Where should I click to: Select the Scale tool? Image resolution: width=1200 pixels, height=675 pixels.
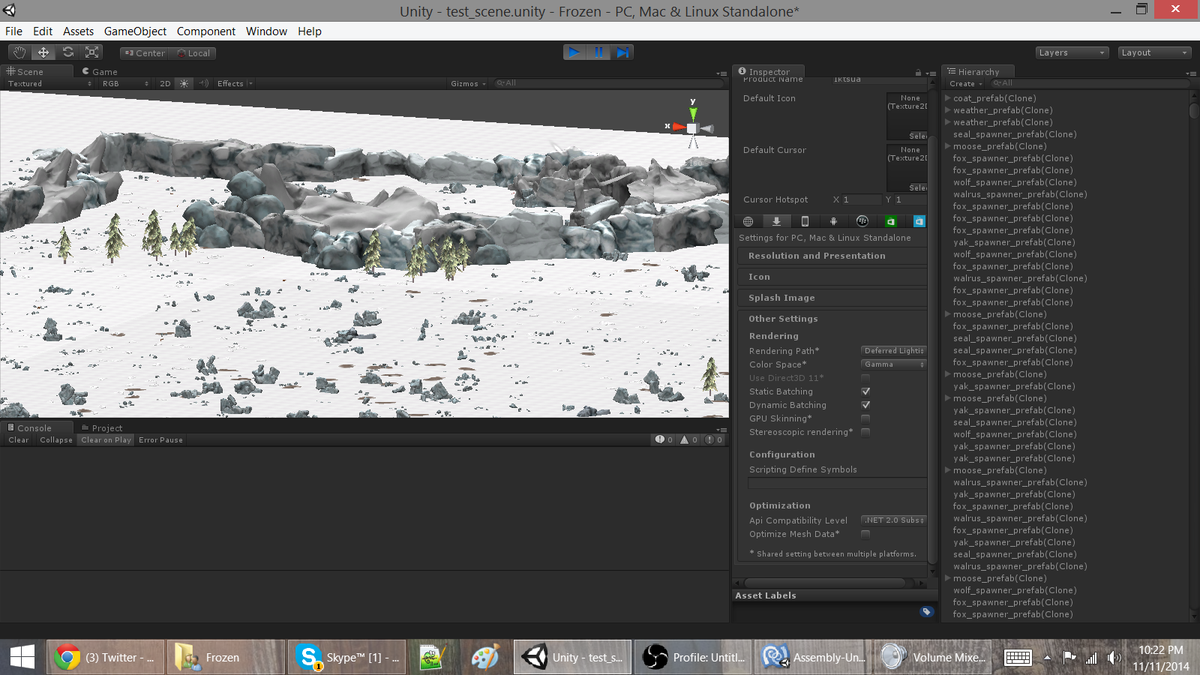91,52
